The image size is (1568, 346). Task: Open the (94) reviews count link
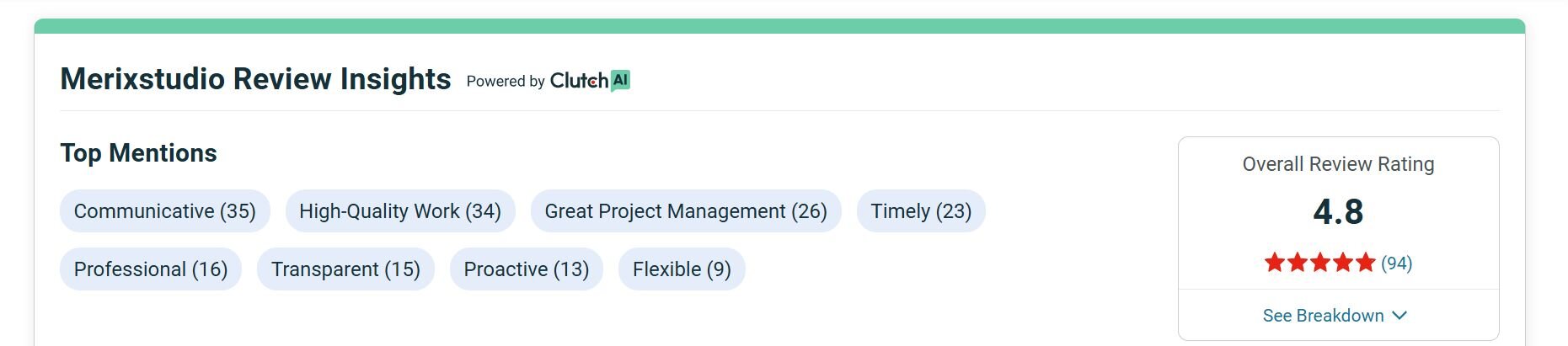(1396, 263)
